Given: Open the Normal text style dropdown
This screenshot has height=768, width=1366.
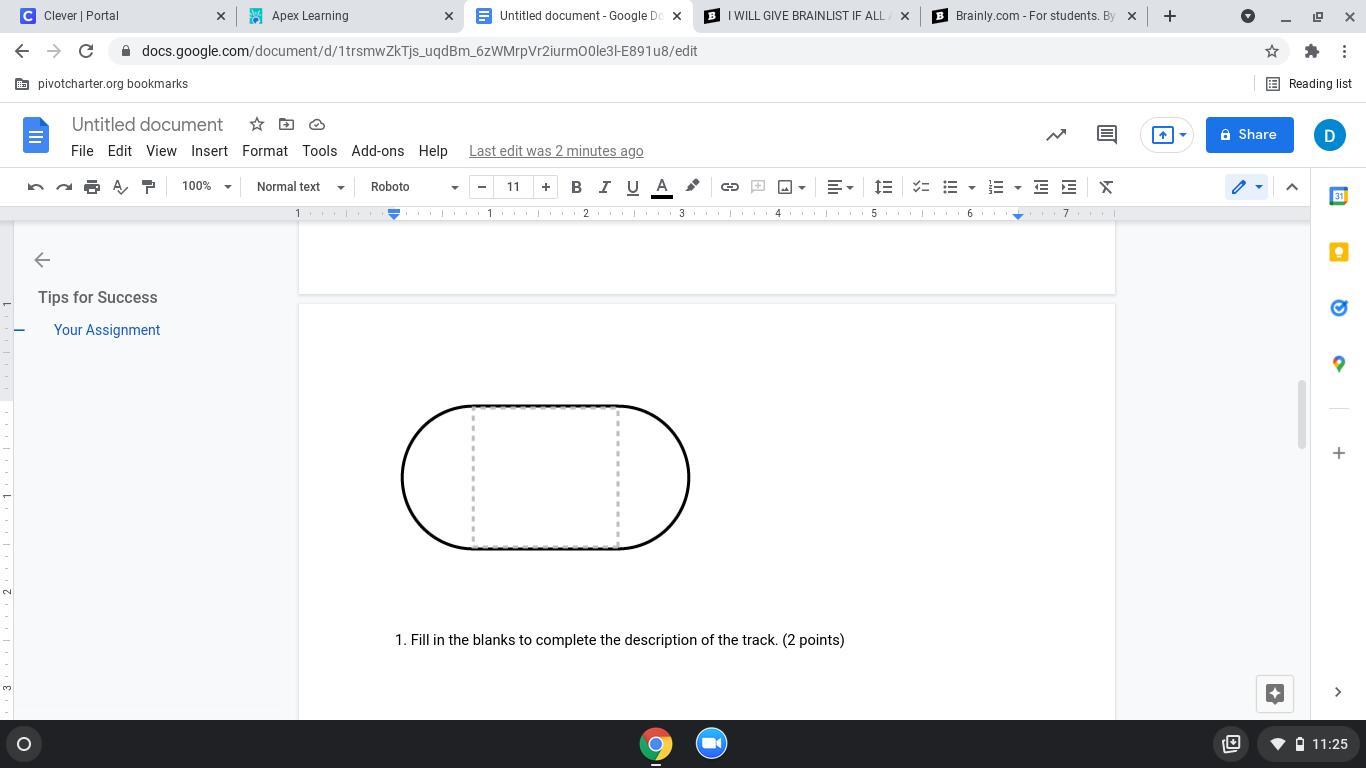Looking at the screenshot, I should pyautogui.click(x=300, y=187).
